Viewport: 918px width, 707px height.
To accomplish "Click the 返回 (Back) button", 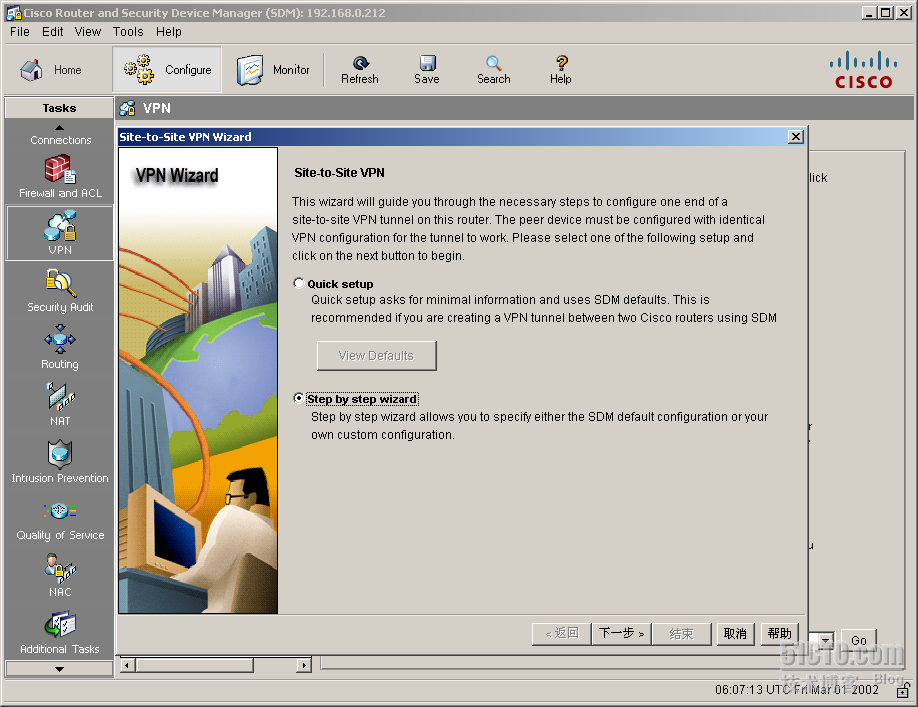I will tap(561, 634).
